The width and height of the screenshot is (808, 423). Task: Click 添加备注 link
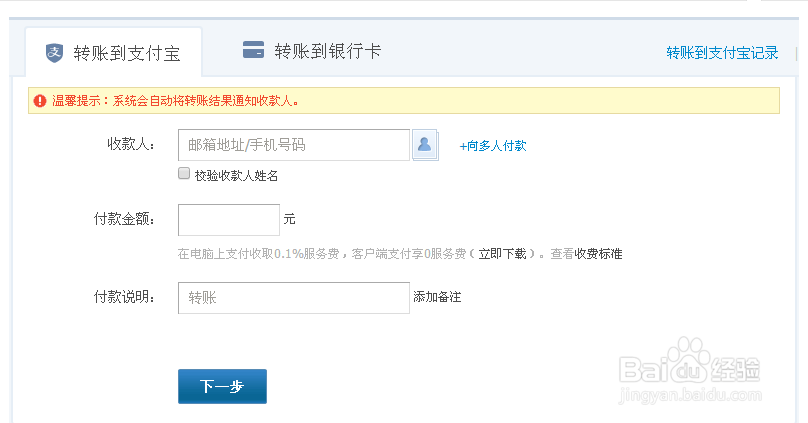click(437, 297)
